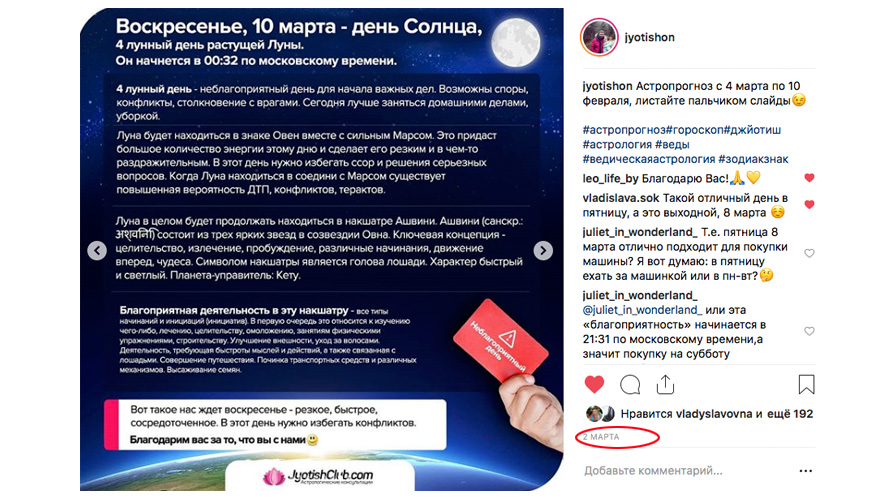Click the red heart like icon
Screen dimensions: 895x500
594,384
